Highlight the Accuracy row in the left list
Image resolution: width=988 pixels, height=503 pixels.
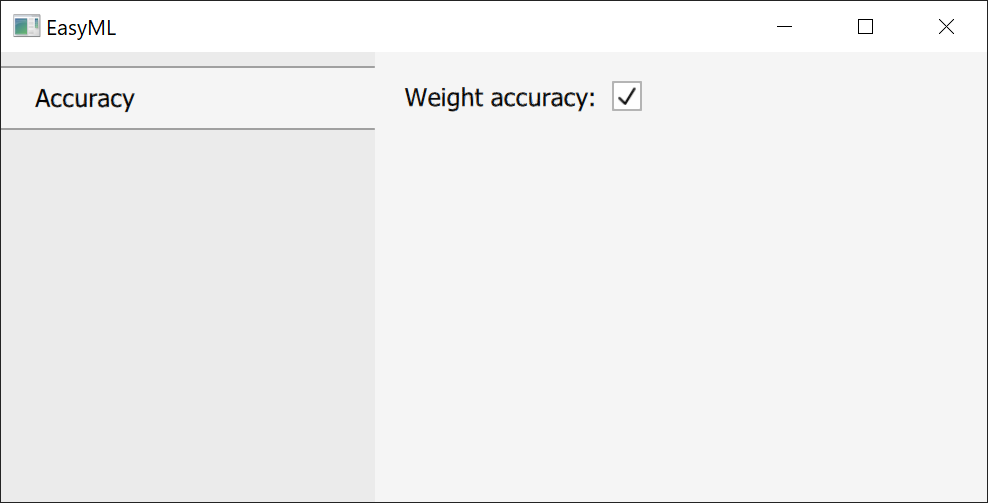(x=187, y=98)
